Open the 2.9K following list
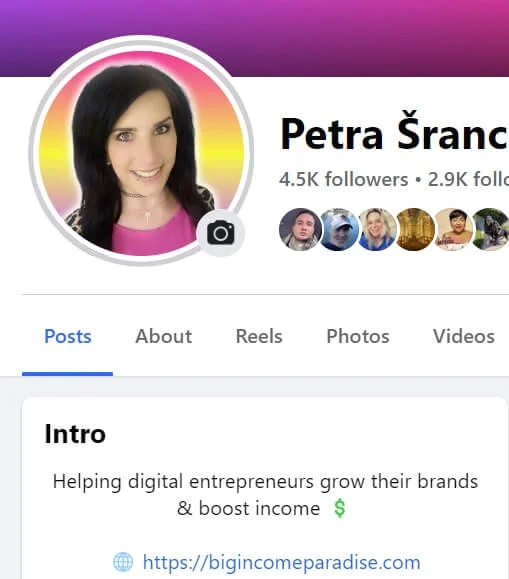 click(x=468, y=179)
